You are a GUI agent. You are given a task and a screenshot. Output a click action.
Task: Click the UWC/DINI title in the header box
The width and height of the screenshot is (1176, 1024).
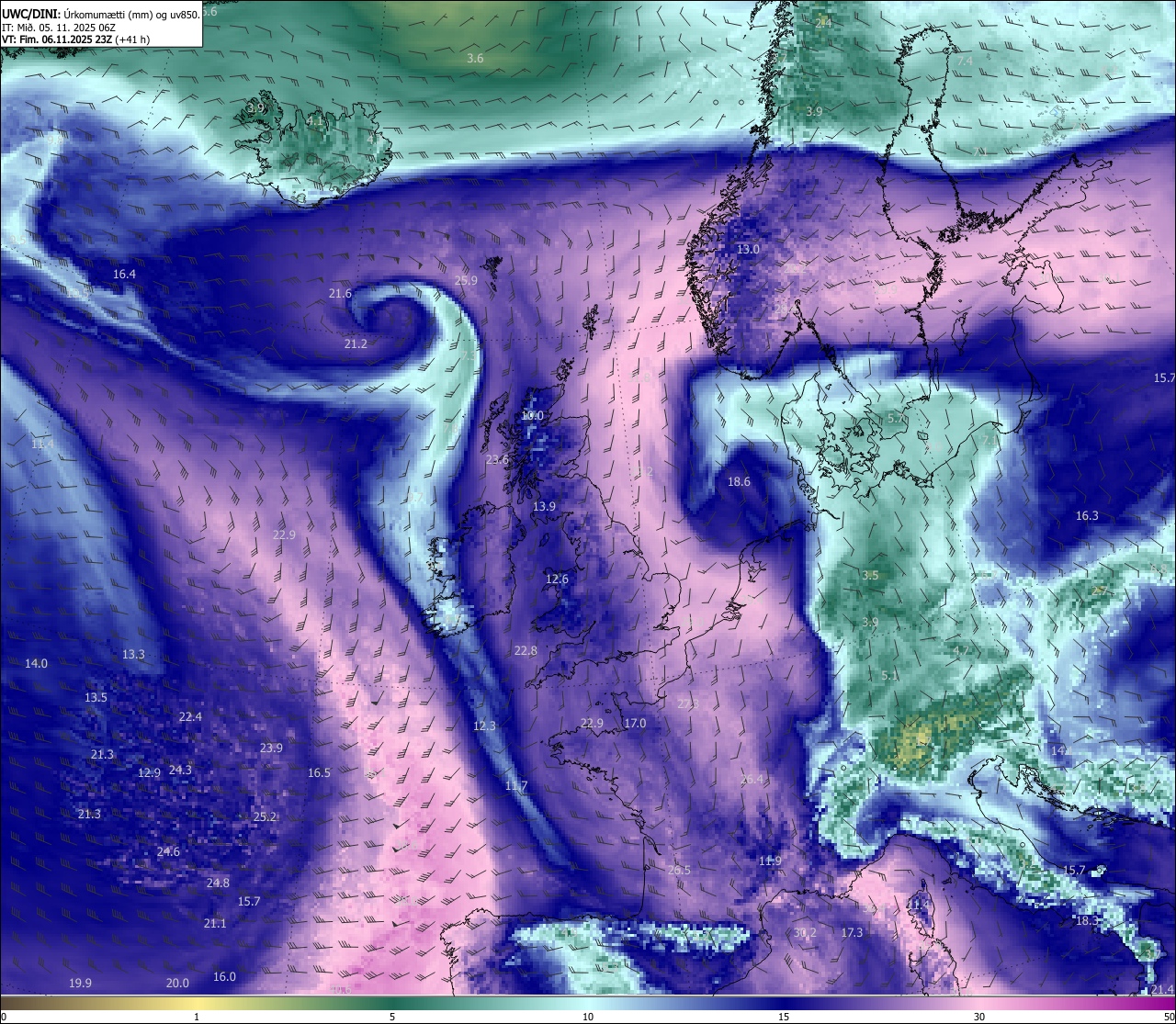pyautogui.click(x=30, y=15)
